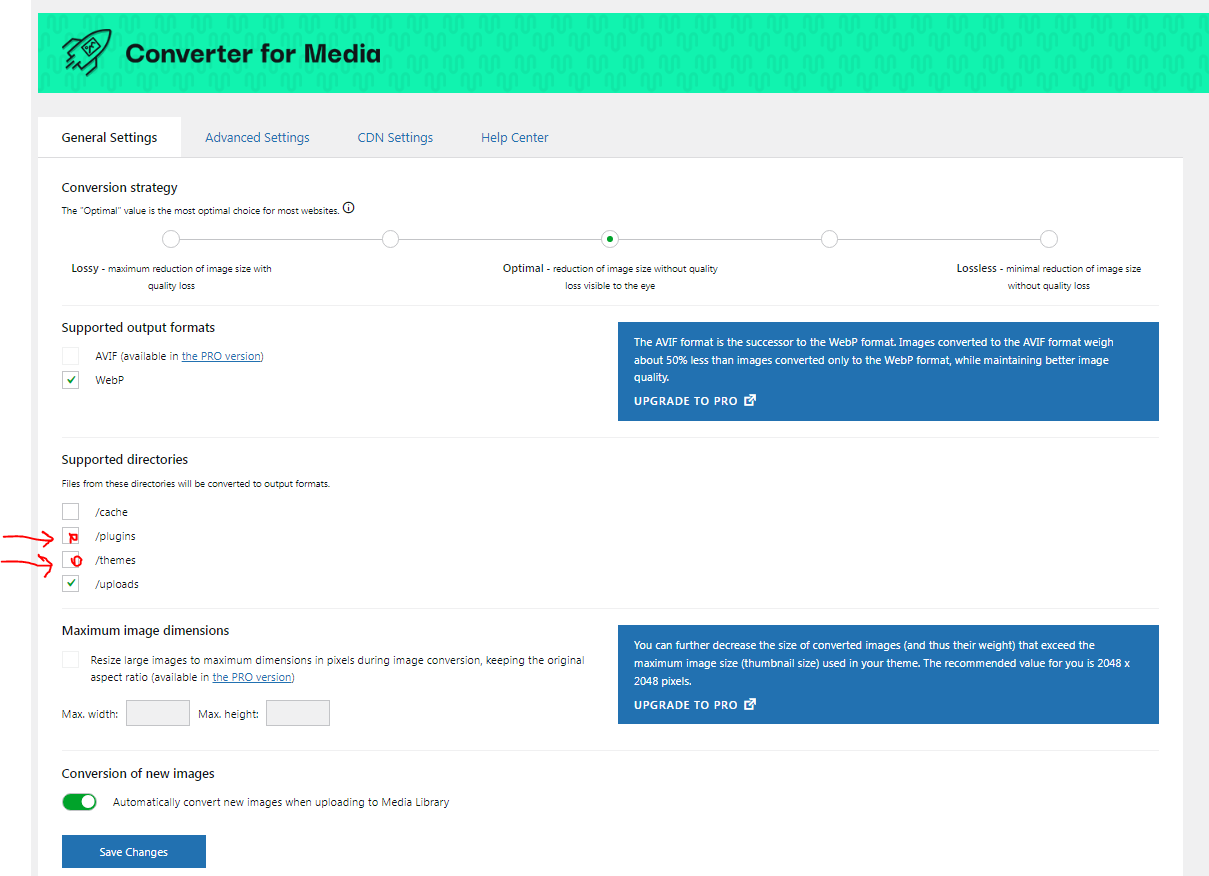Image resolution: width=1209 pixels, height=876 pixels.
Task: Focus the Max. width input field
Action: click(158, 713)
